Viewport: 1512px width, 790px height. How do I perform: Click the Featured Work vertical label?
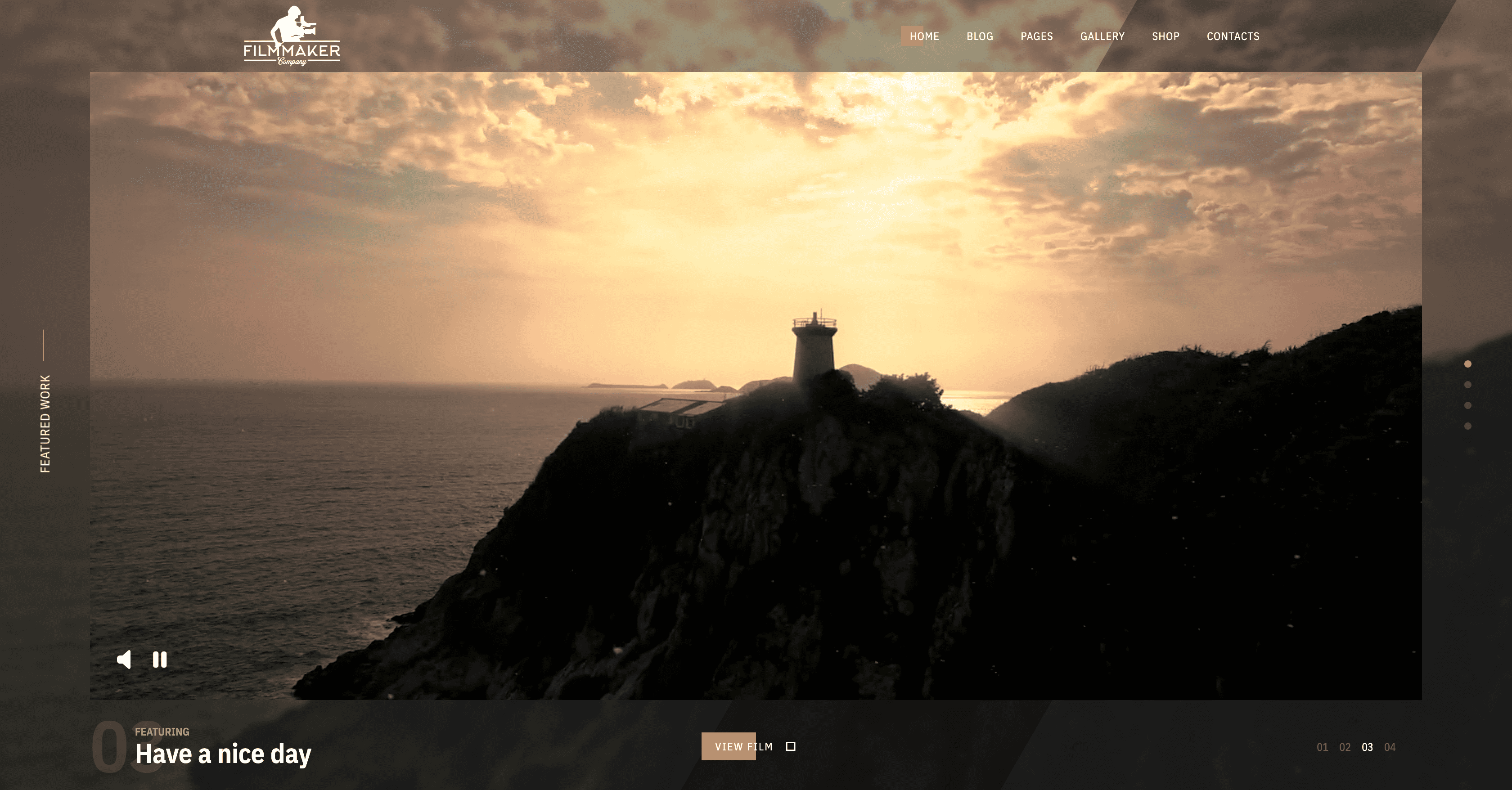[45, 424]
